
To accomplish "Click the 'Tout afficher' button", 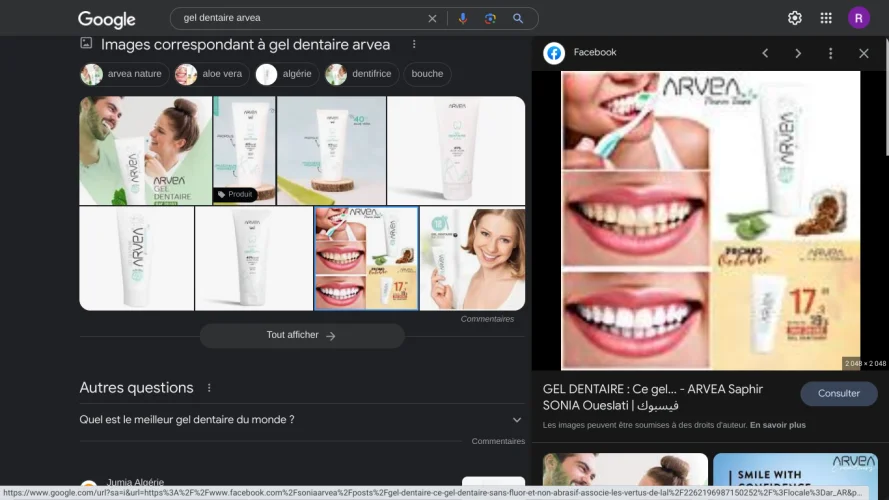I will [x=301, y=335].
